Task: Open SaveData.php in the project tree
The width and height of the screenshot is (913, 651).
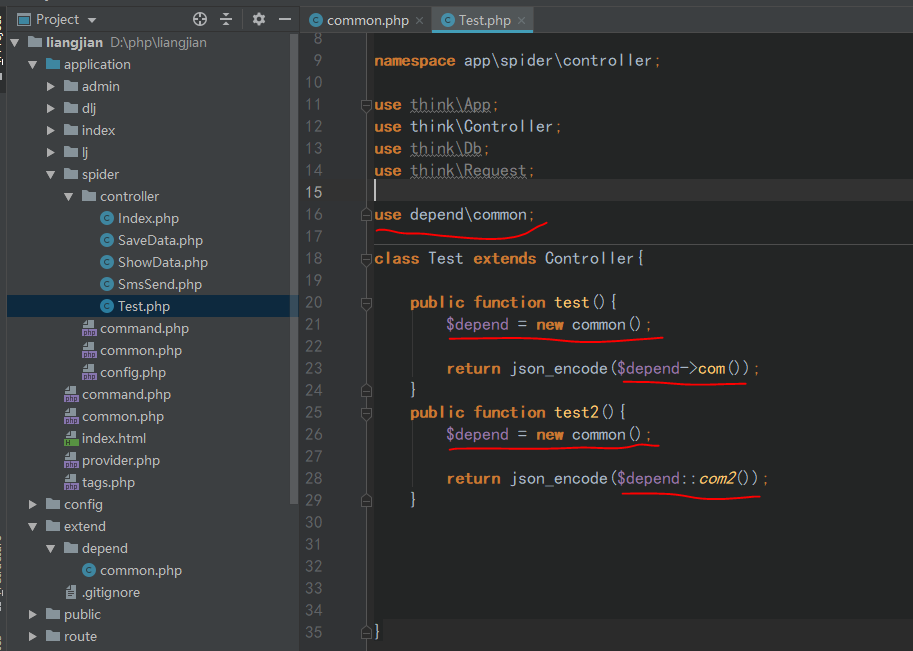Action: pyautogui.click(x=160, y=240)
